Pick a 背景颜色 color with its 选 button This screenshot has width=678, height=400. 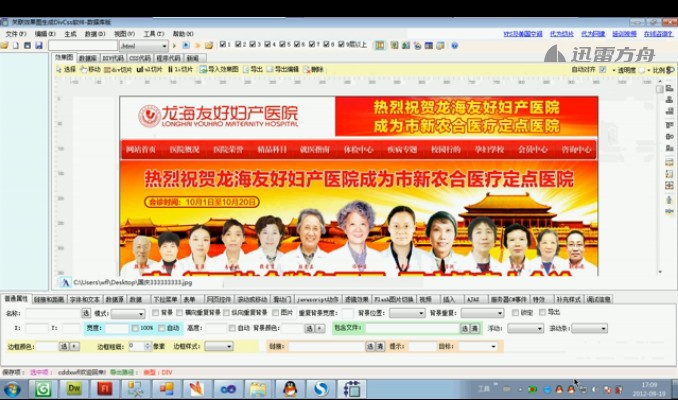pyautogui.click(x=310, y=329)
